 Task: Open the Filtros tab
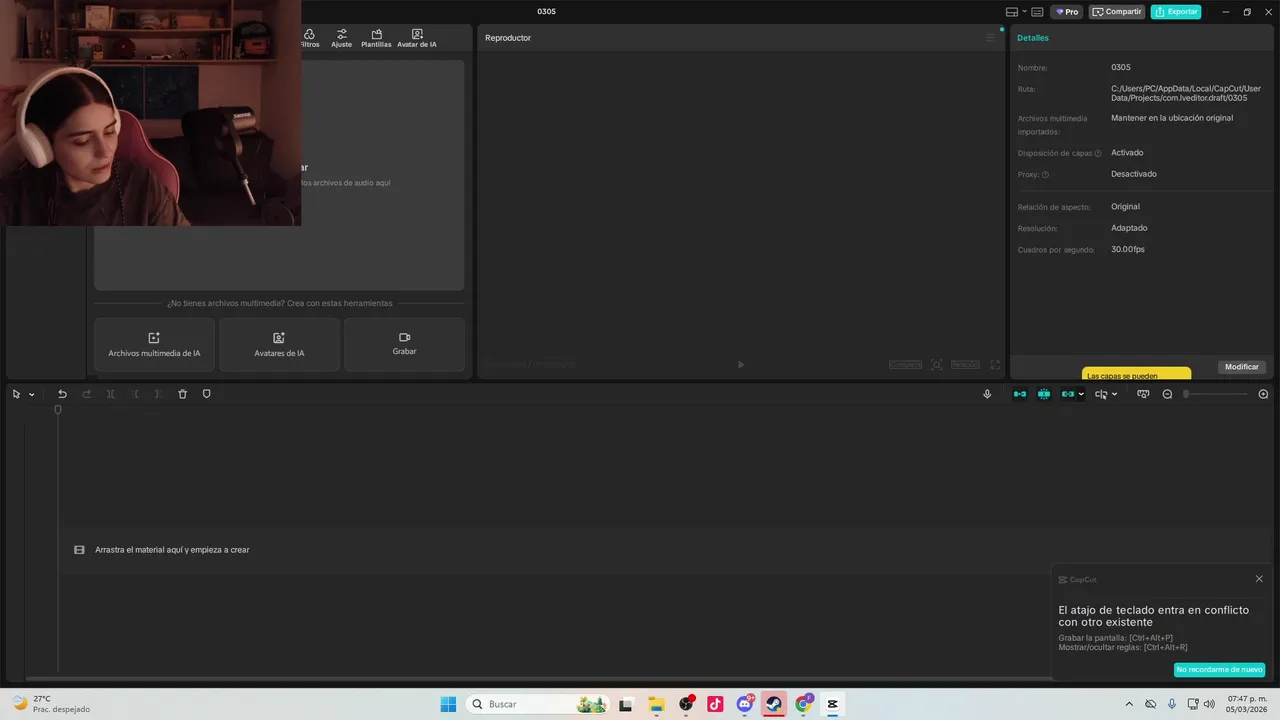coord(309,38)
